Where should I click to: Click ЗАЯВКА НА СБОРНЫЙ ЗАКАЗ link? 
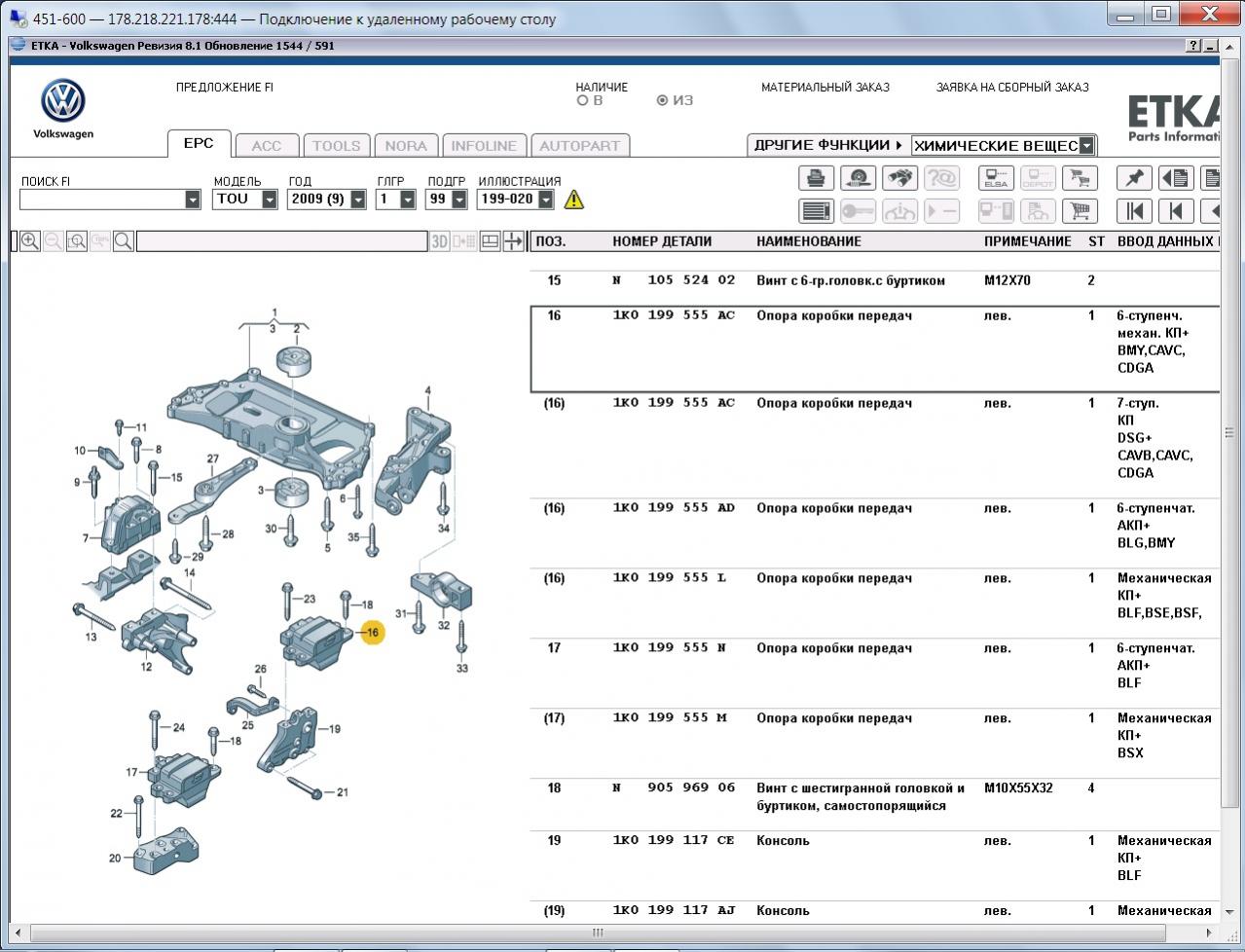[x=1012, y=87]
